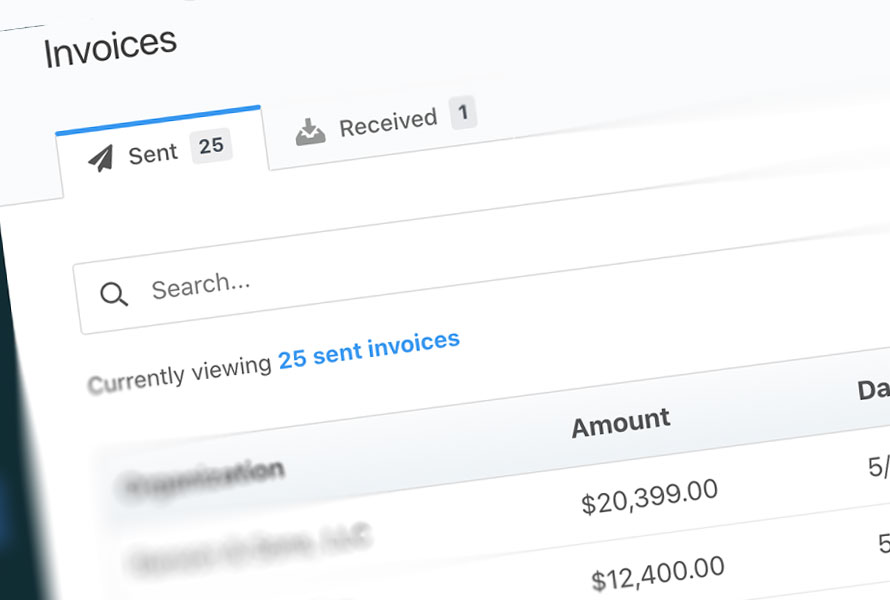Click the paper plane icon on Sent tab
Image resolution: width=890 pixels, height=600 pixels.
(100, 159)
